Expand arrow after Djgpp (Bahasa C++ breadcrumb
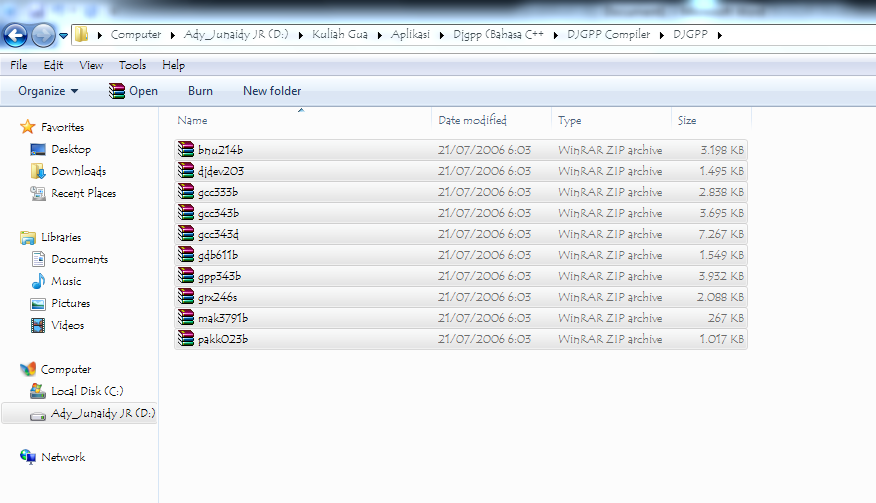The height and width of the screenshot is (503, 876). click(555, 35)
